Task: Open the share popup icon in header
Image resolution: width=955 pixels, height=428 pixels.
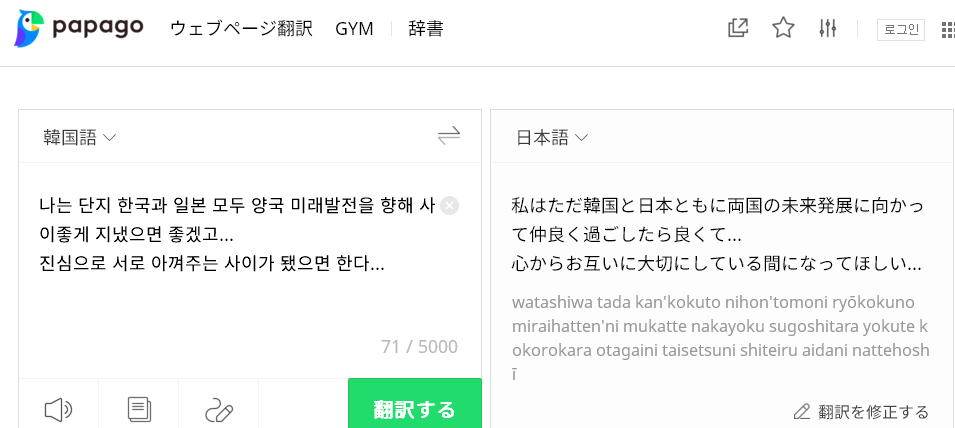Action: pyautogui.click(x=738, y=28)
